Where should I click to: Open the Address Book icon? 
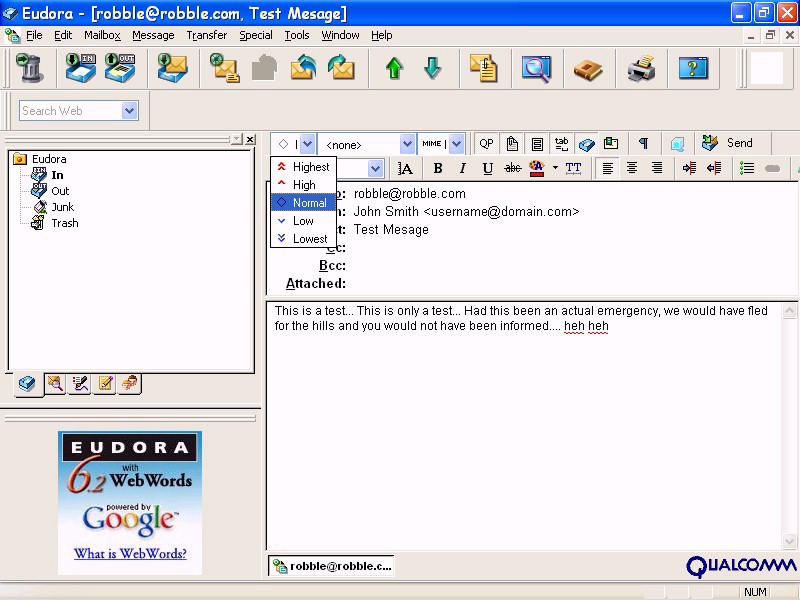tap(588, 68)
